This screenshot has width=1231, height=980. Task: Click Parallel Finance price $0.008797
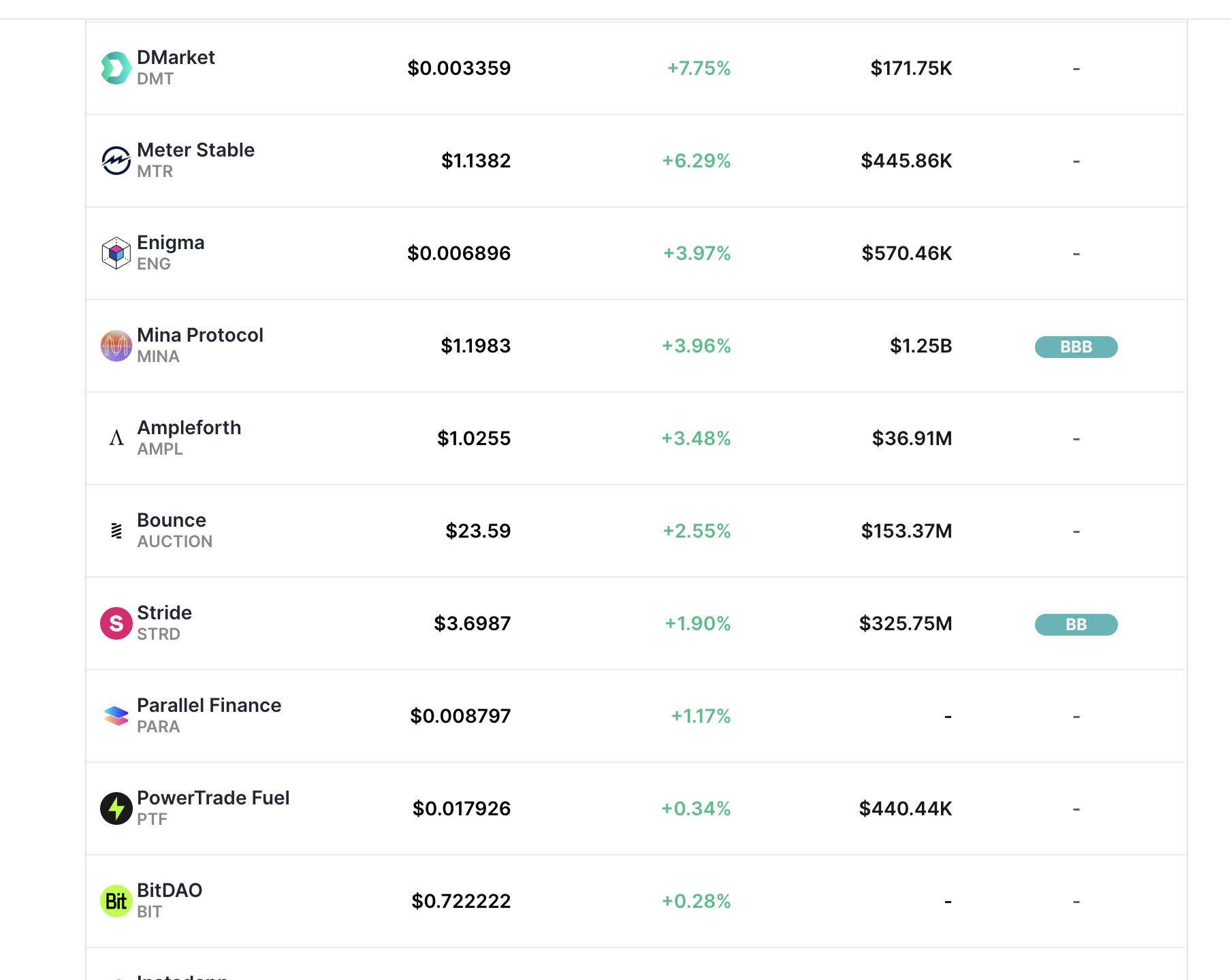click(x=460, y=716)
